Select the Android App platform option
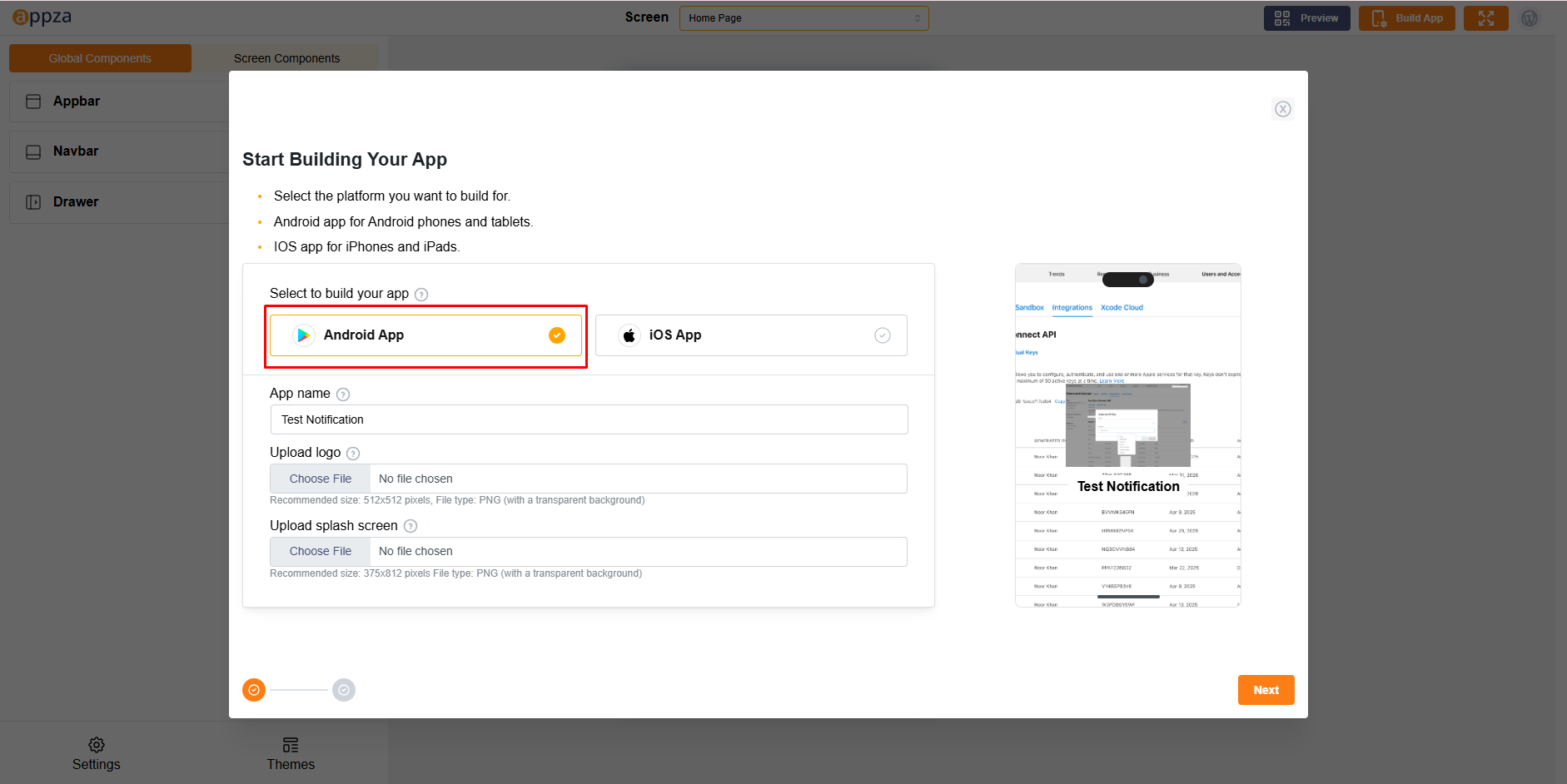1567x784 pixels. [x=425, y=335]
